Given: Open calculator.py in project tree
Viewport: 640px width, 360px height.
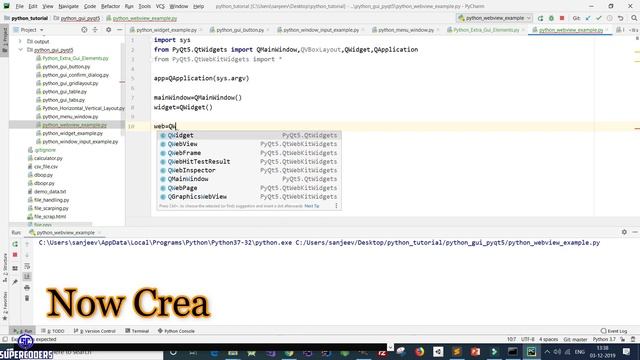Looking at the screenshot, I should [x=48, y=158].
